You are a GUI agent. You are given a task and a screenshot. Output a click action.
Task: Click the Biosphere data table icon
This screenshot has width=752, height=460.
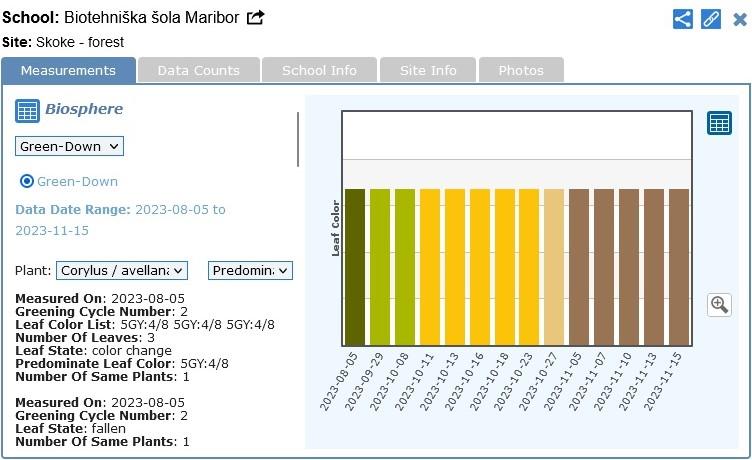(x=27, y=111)
